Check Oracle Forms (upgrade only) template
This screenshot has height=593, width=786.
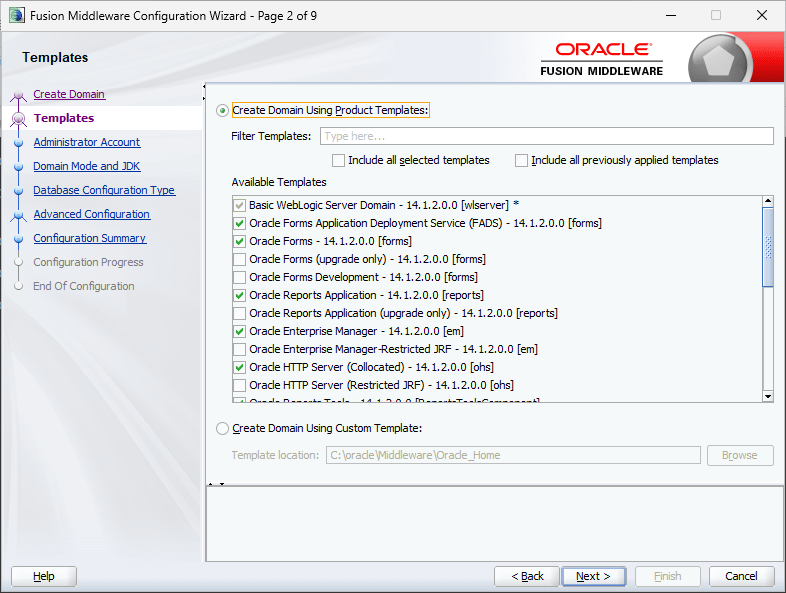240,259
